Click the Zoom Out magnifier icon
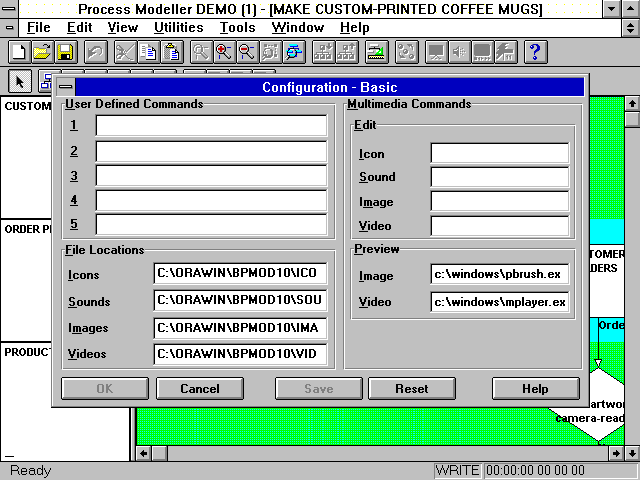The width and height of the screenshot is (640, 480). [246, 52]
